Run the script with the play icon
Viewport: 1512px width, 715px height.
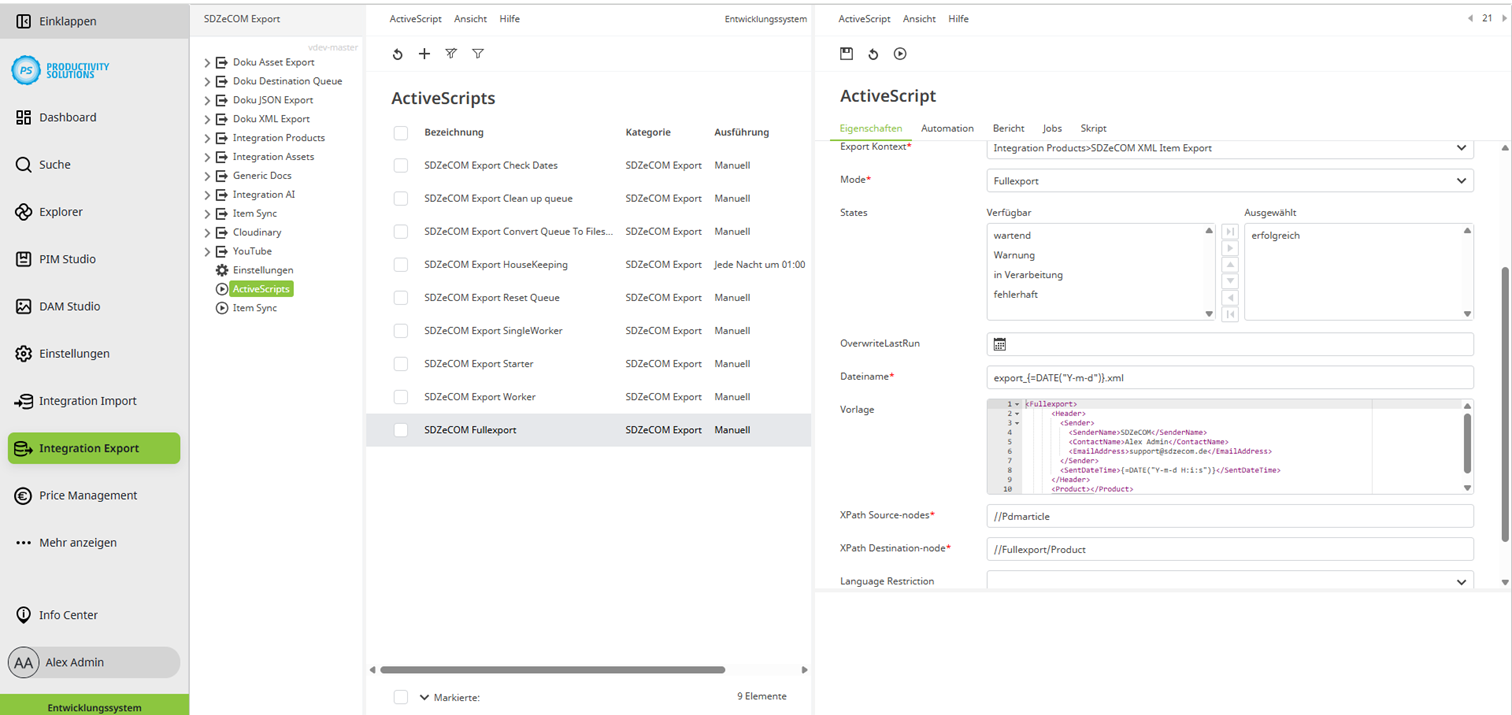(x=899, y=53)
